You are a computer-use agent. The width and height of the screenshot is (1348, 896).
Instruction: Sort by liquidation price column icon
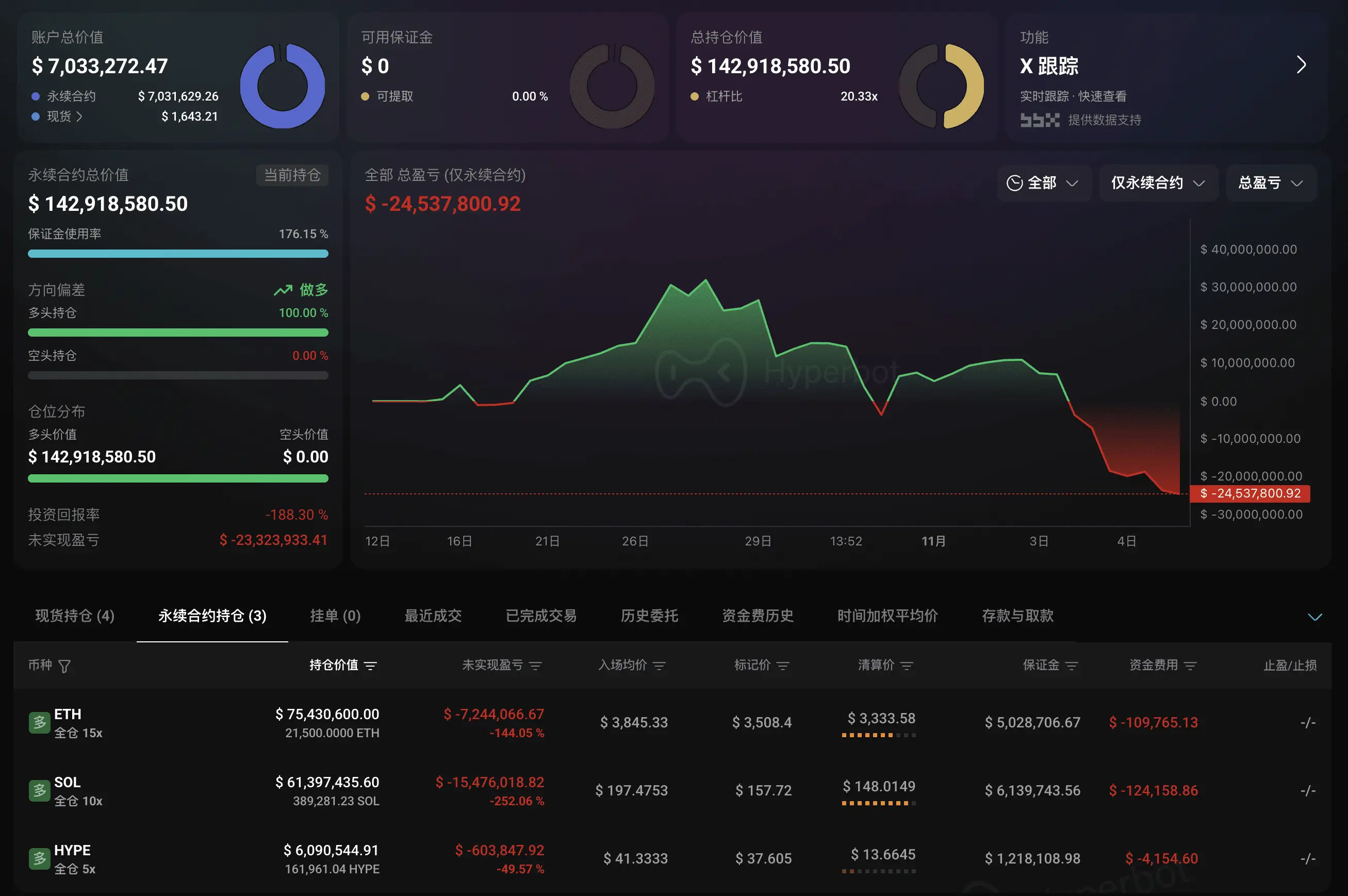(x=907, y=666)
